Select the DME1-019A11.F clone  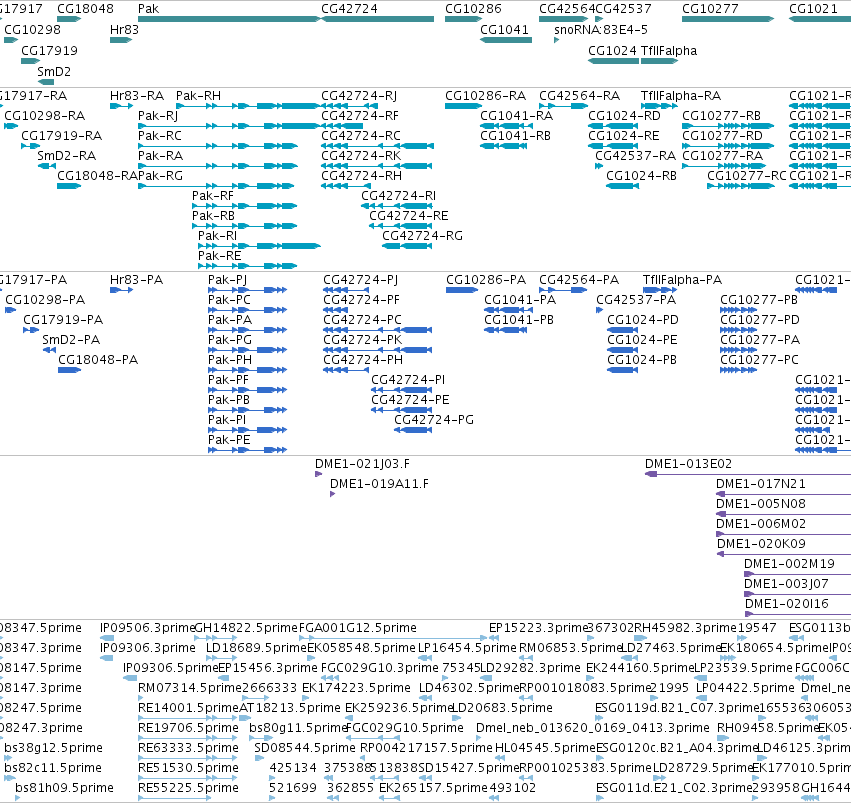[x=333, y=494]
